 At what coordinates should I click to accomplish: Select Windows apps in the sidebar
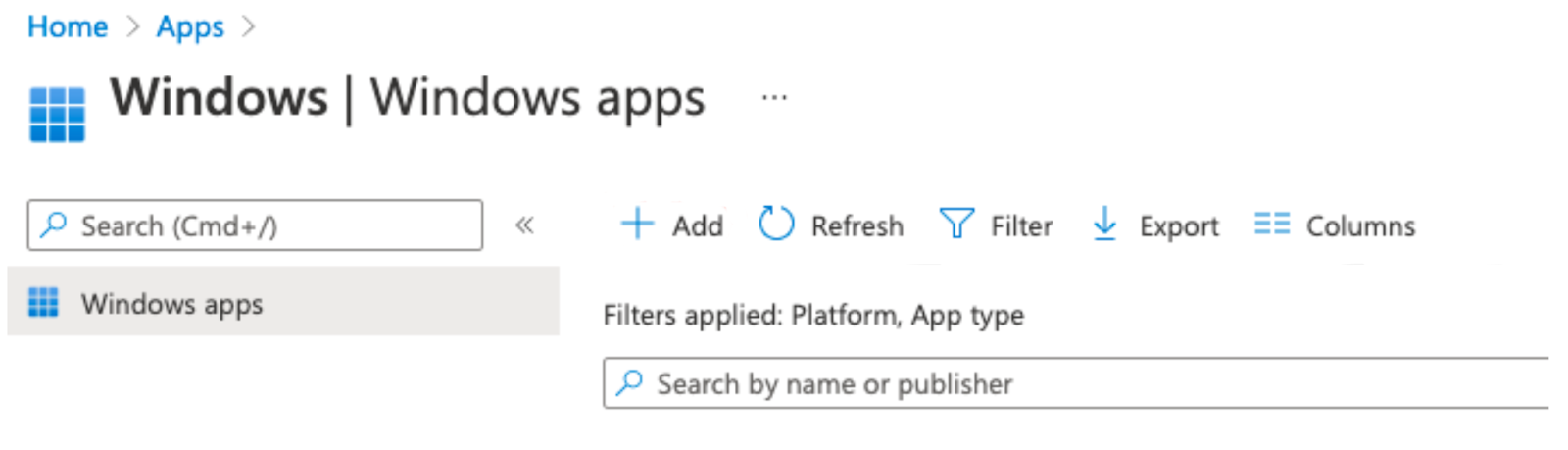tap(283, 302)
